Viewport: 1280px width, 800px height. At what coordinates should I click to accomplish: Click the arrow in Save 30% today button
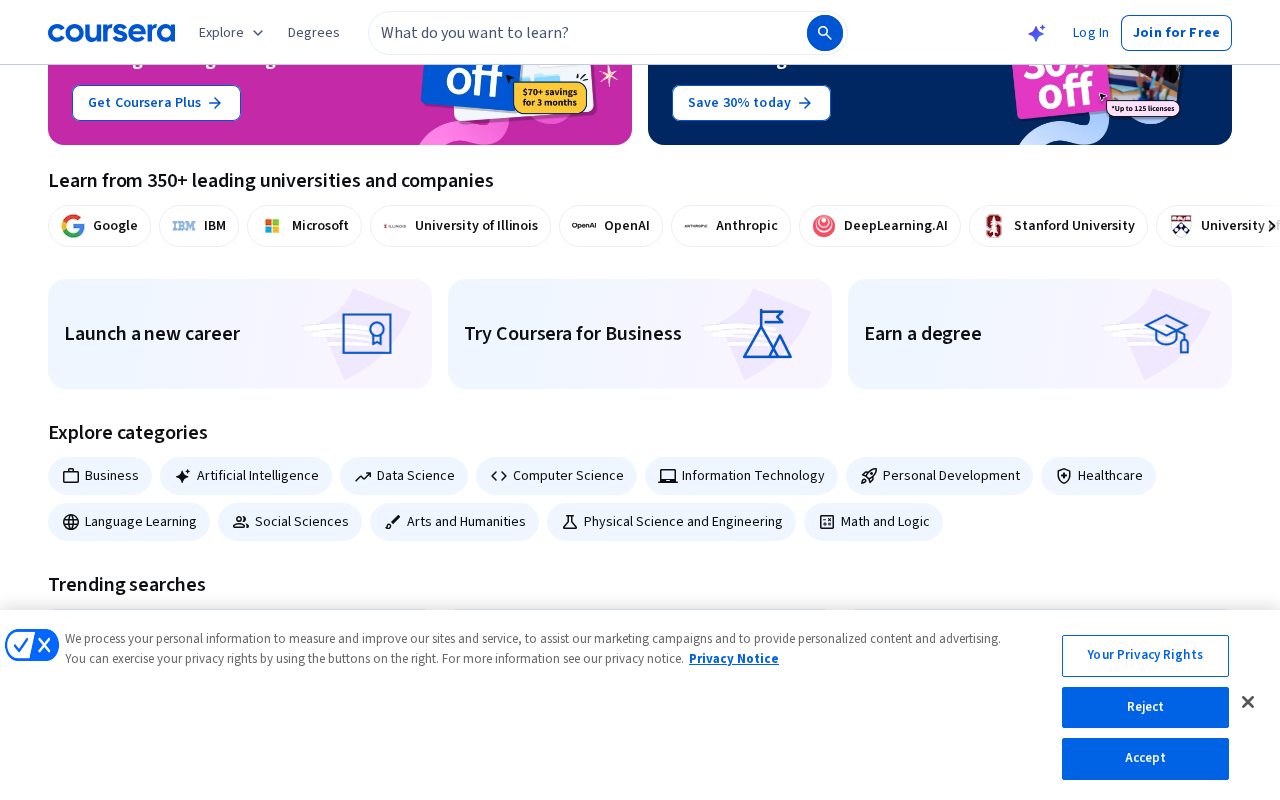click(x=805, y=103)
